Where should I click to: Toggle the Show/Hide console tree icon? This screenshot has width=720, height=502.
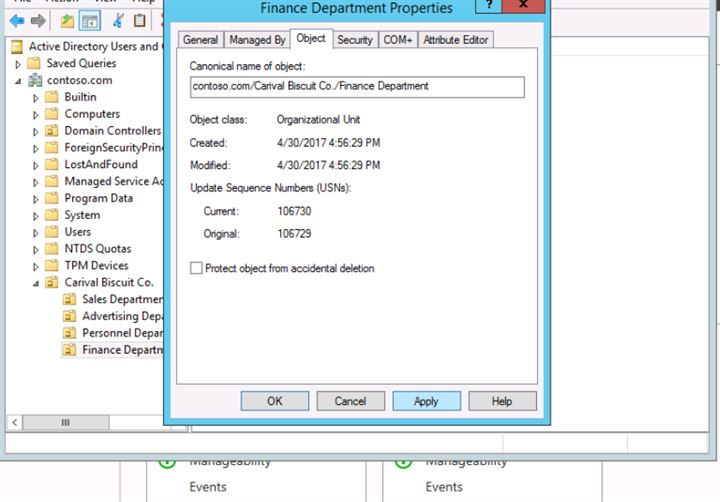pyautogui.click(x=90, y=21)
